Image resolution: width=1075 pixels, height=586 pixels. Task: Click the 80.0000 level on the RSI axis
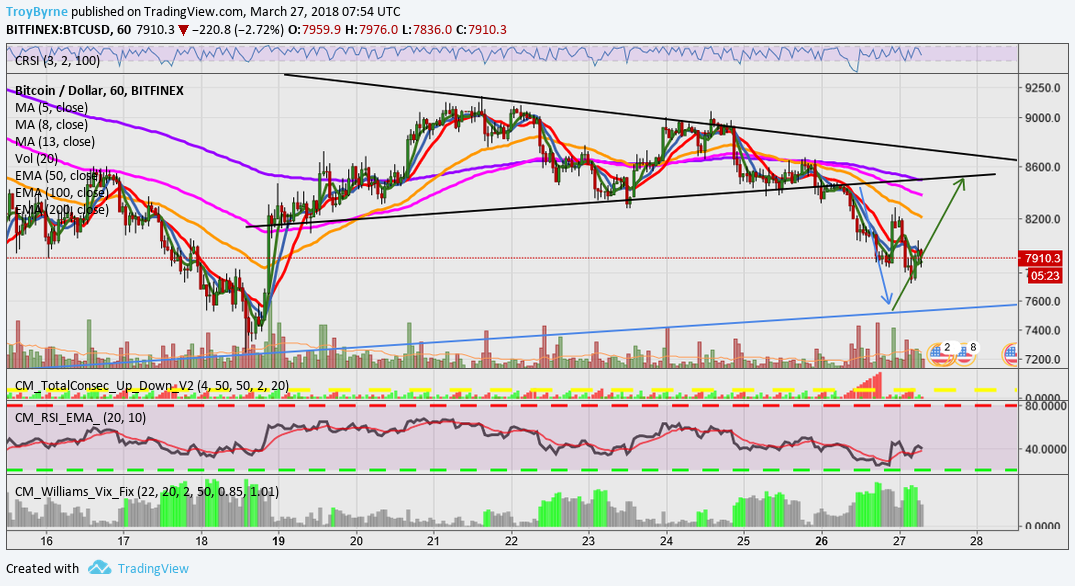pos(1046,406)
